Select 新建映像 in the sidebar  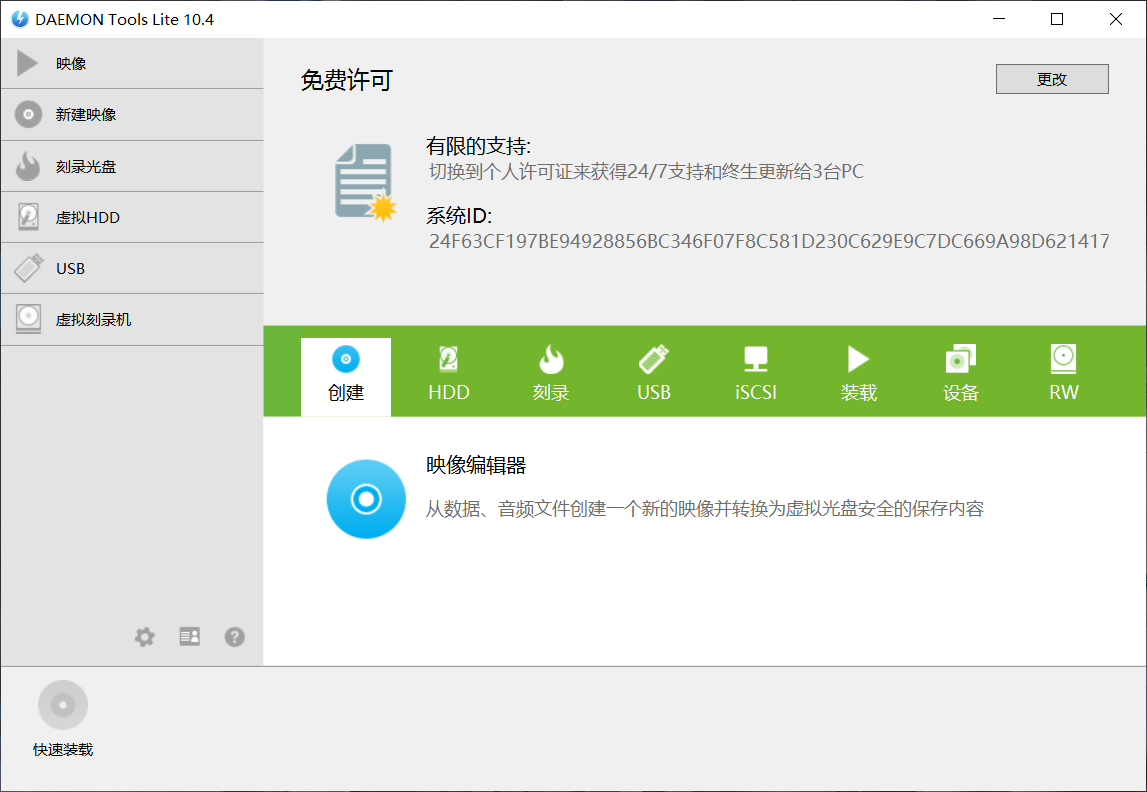pyautogui.click(x=132, y=115)
